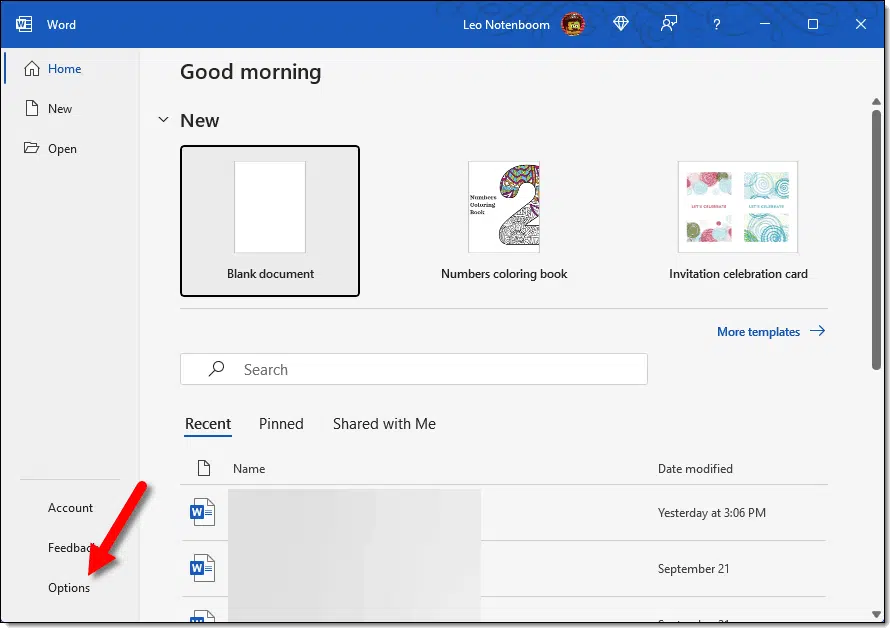Switch to the Recent tab
Viewport: 895px width, 633px height.
(x=208, y=424)
